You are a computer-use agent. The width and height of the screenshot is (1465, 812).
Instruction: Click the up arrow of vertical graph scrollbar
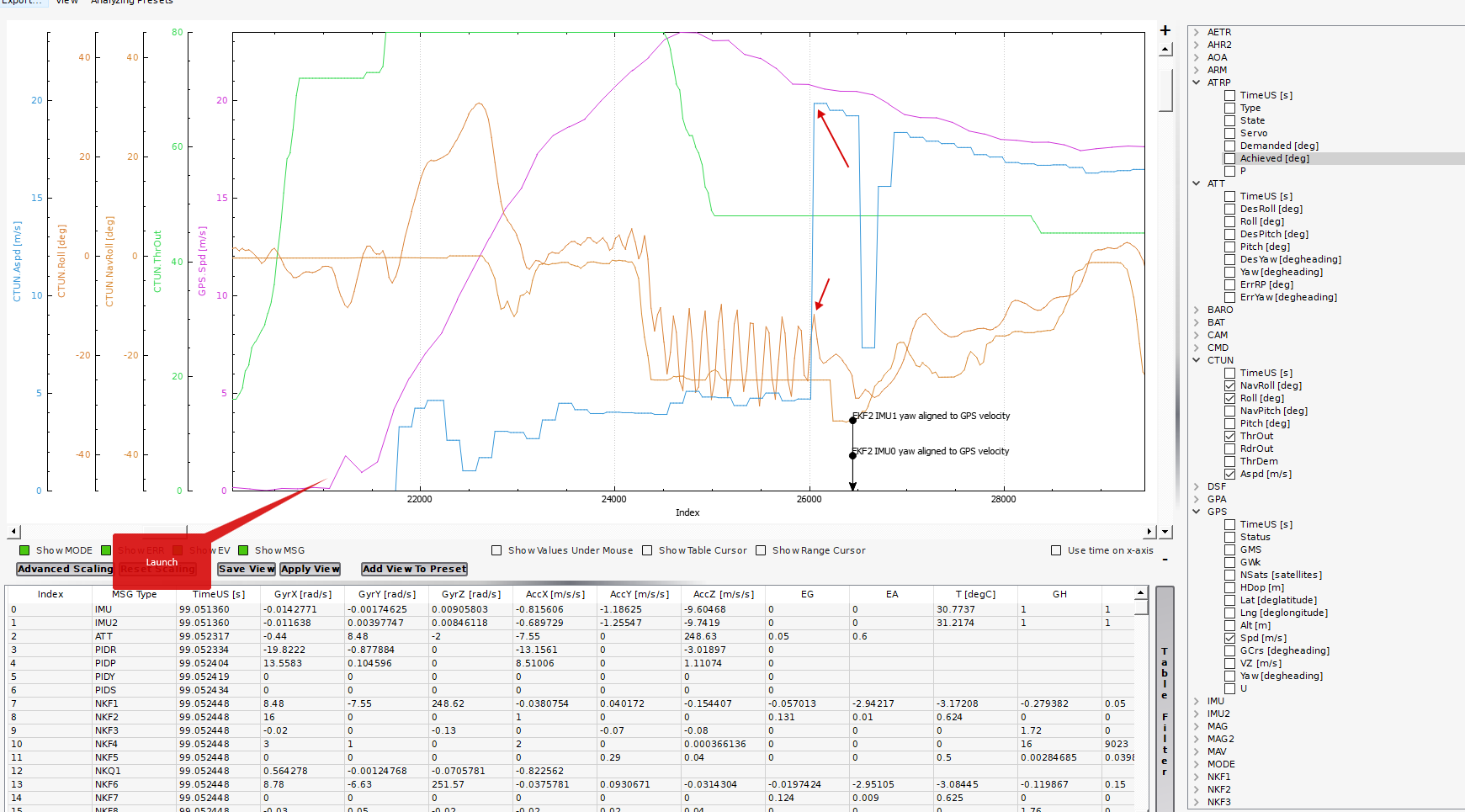(1165, 50)
